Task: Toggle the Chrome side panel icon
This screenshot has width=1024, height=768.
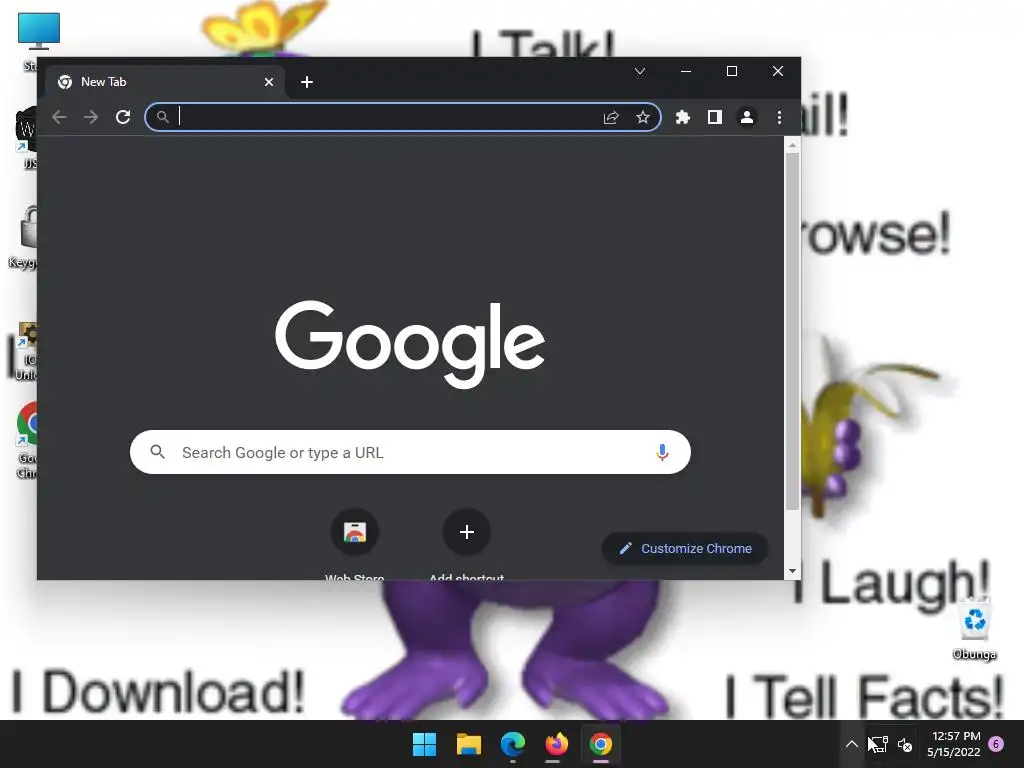Action: click(x=714, y=117)
